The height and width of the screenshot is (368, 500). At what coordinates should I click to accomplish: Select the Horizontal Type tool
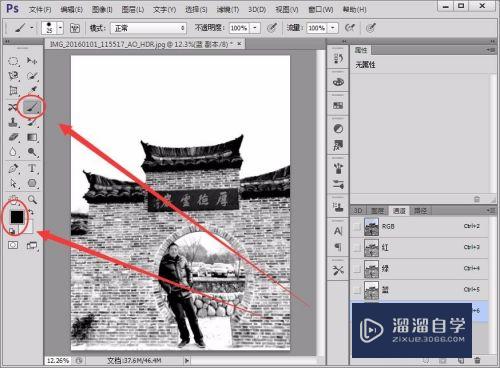point(32,168)
